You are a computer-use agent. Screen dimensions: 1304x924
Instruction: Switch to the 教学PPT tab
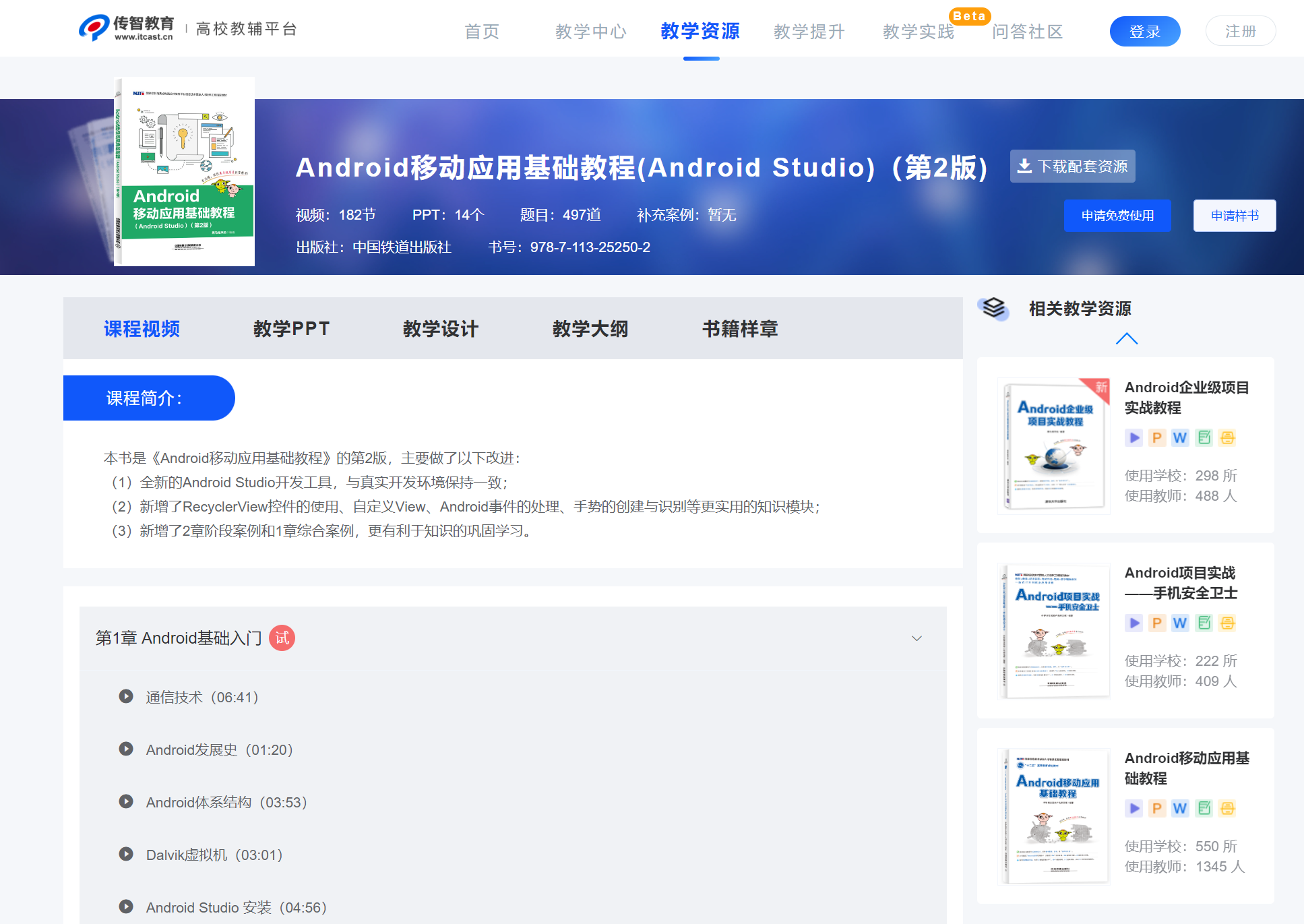click(x=291, y=329)
